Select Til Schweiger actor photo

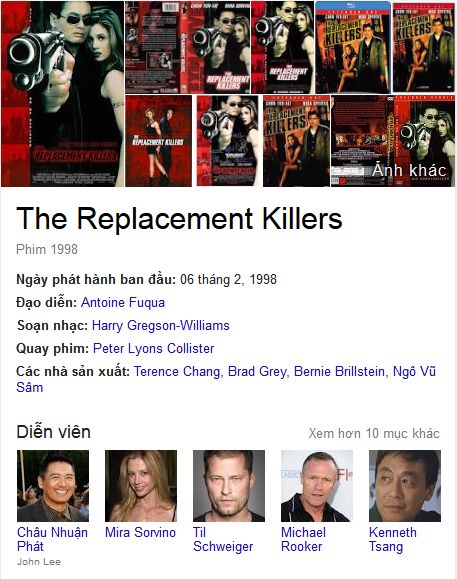point(229,486)
